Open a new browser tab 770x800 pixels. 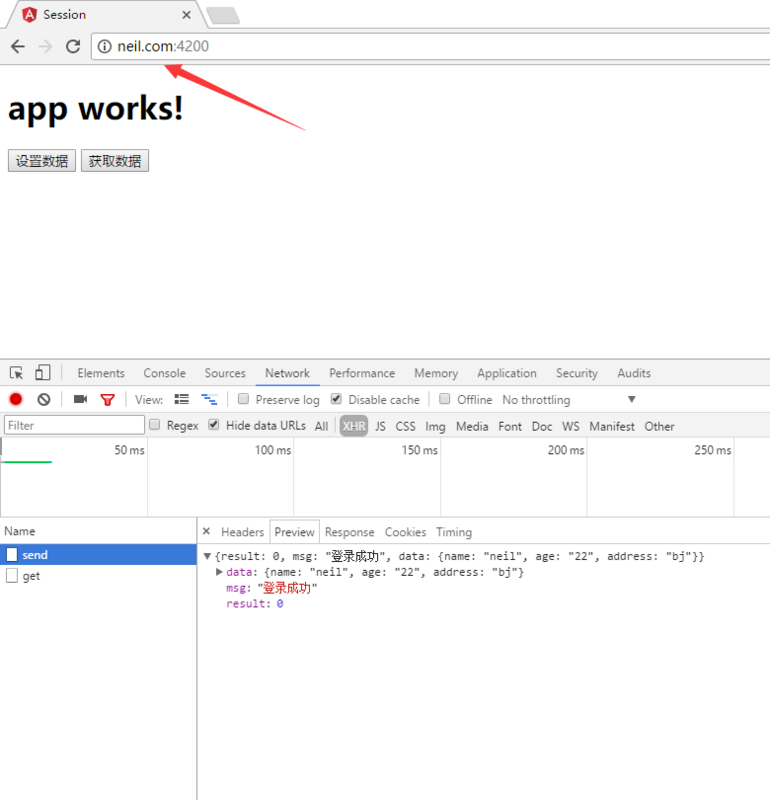pos(223,15)
